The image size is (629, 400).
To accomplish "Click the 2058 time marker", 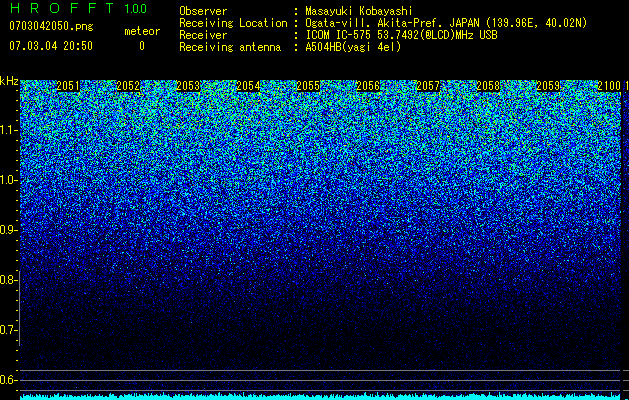I will 488,86.
